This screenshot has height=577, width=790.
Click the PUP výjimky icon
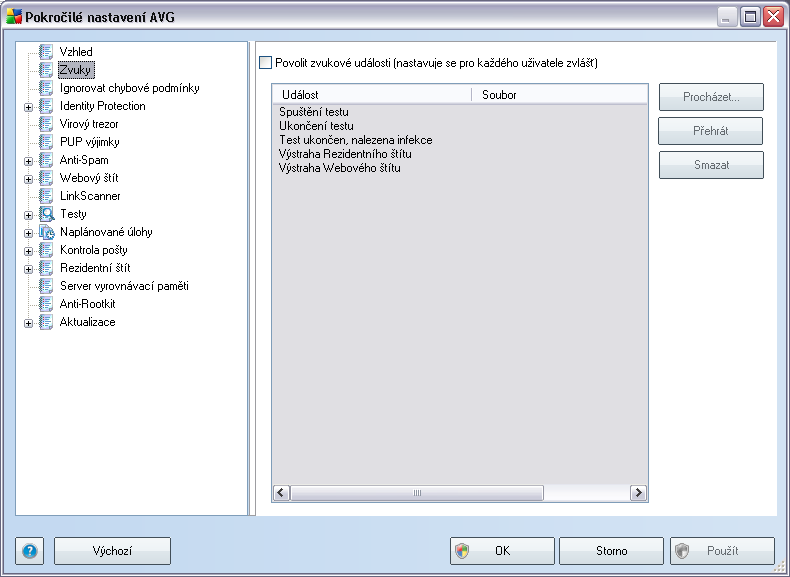pyautogui.click(x=46, y=142)
